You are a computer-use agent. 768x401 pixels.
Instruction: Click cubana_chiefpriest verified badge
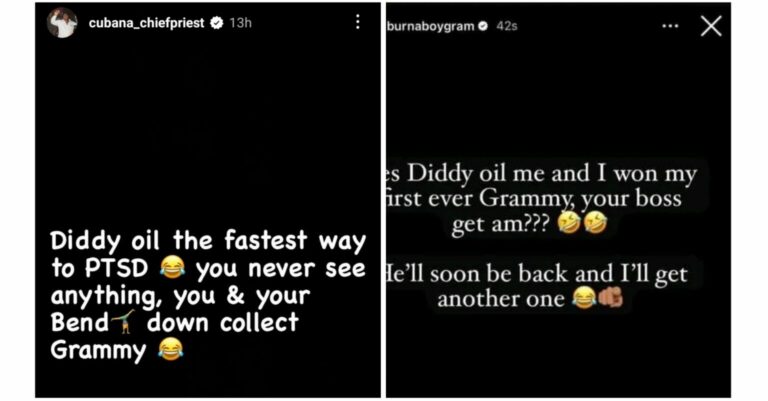click(216, 23)
